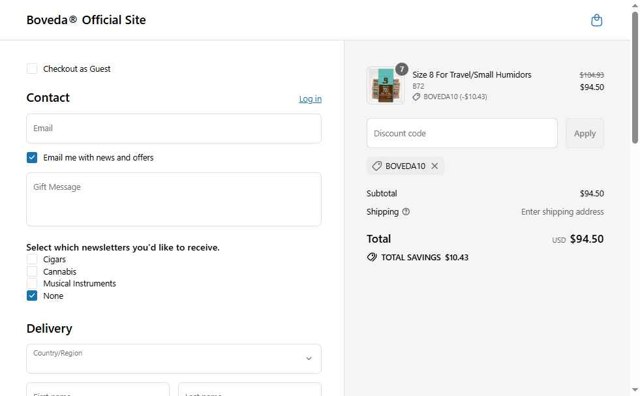
Task: Click the Delivery section heading
Action: tap(49, 329)
